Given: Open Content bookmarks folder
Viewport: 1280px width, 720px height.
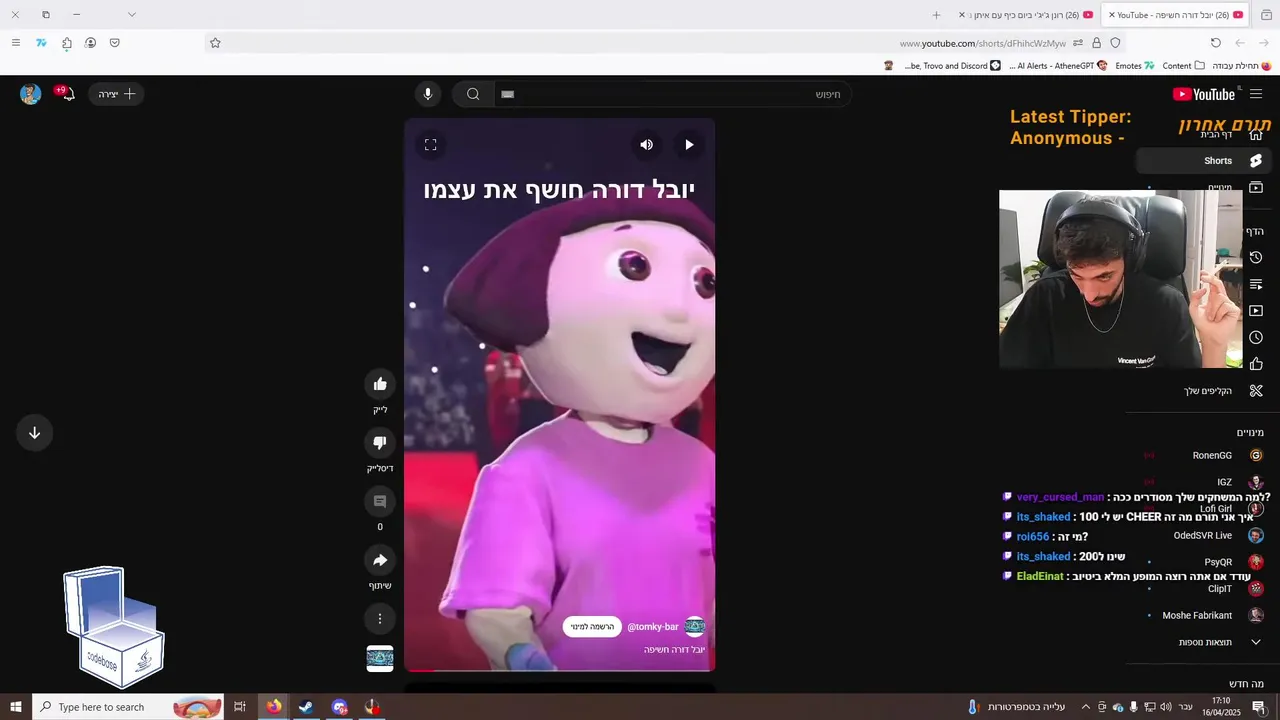Looking at the screenshot, I should 1184,66.
